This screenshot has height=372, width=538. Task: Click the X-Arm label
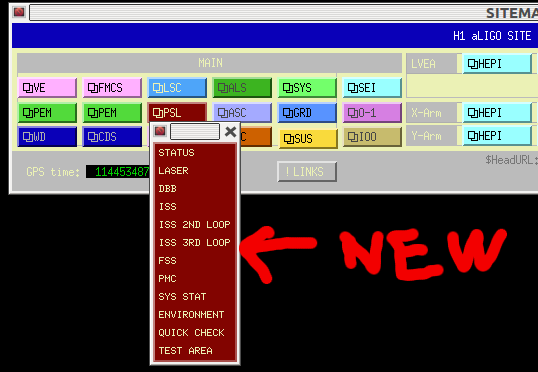coord(426,113)
